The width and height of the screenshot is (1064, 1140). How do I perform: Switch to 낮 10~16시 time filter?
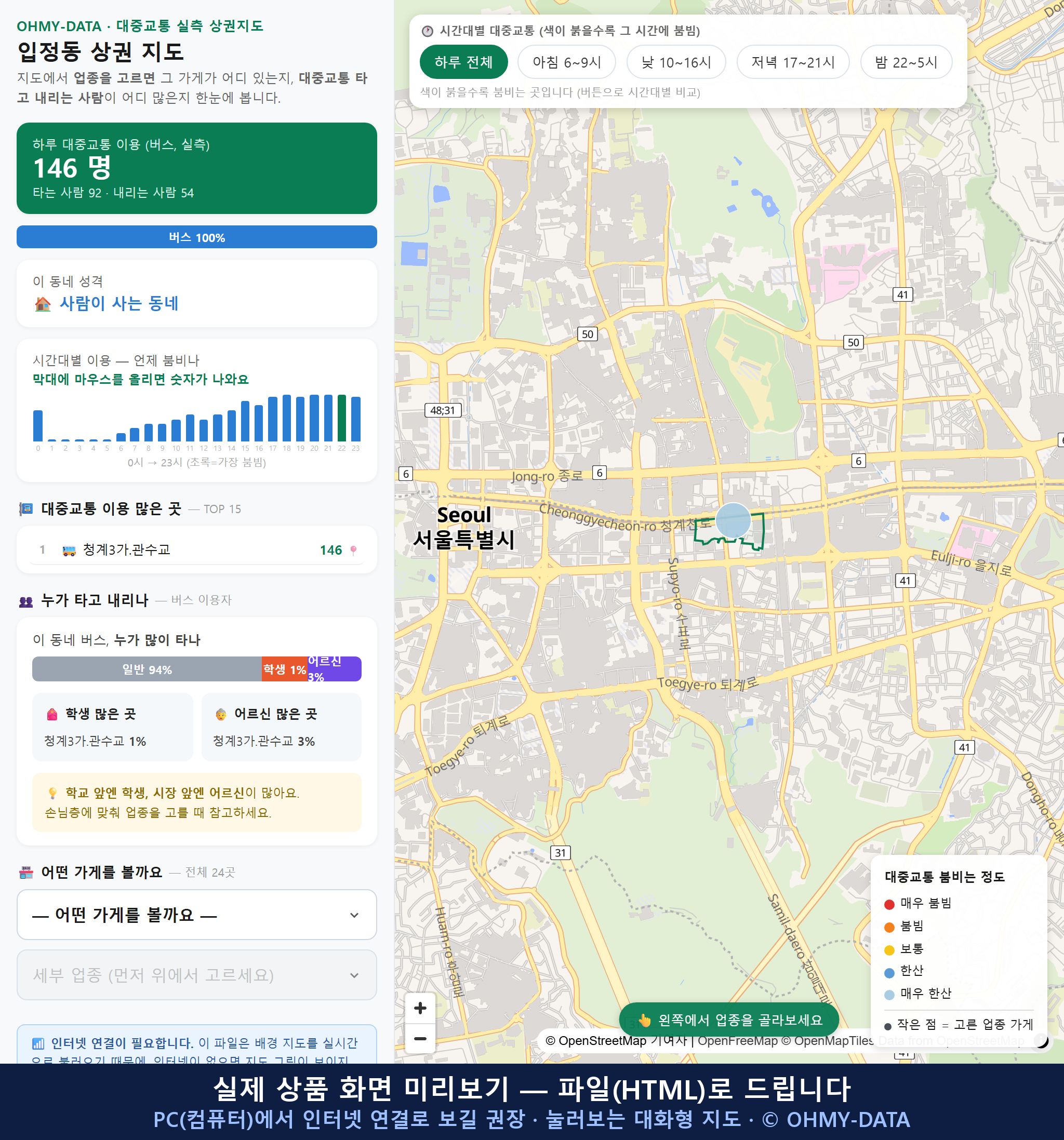tap(676, 62)
